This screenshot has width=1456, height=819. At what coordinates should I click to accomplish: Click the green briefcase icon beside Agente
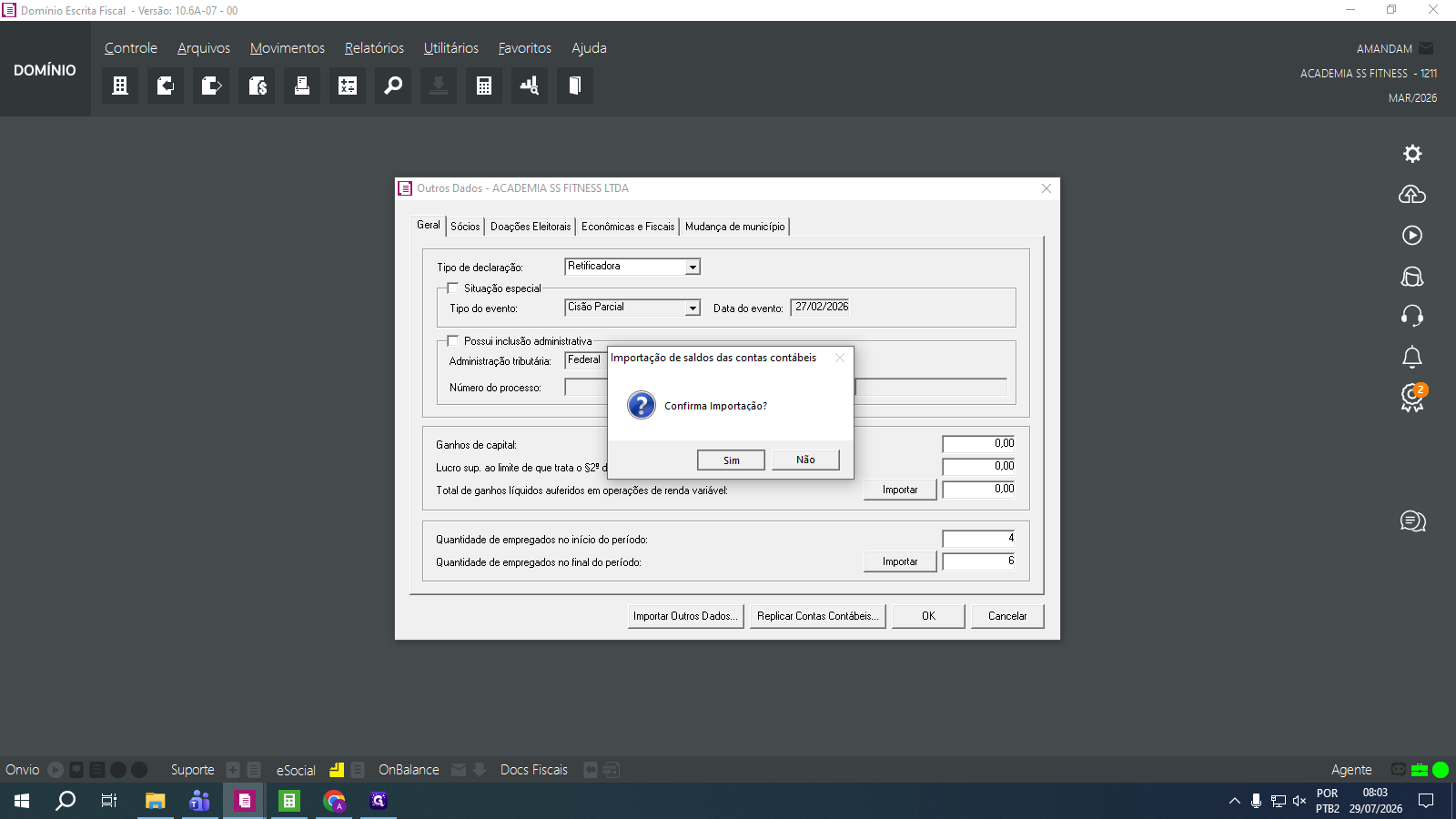point(1420,770)
